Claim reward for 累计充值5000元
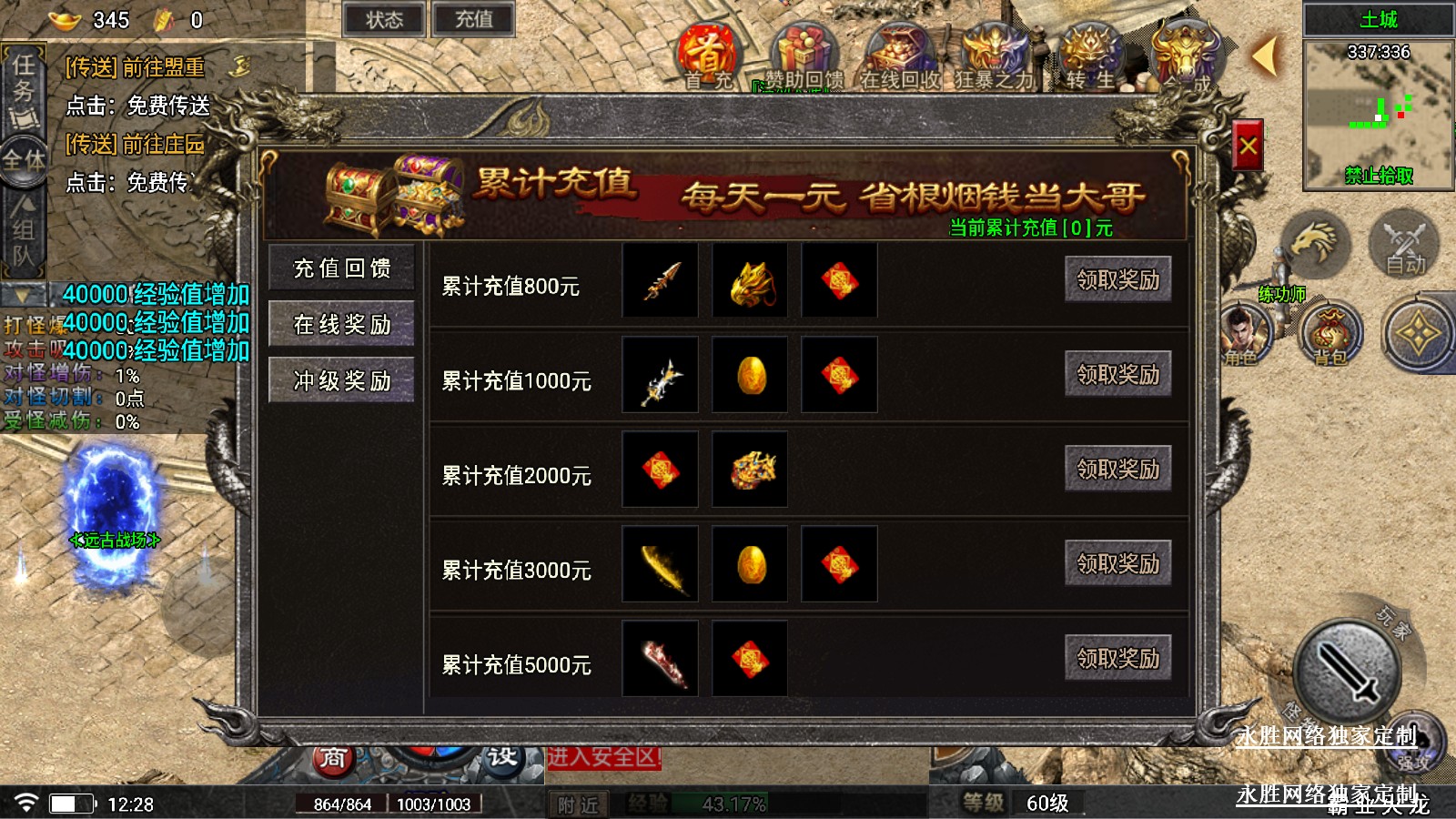 (x=1117, y=658)
